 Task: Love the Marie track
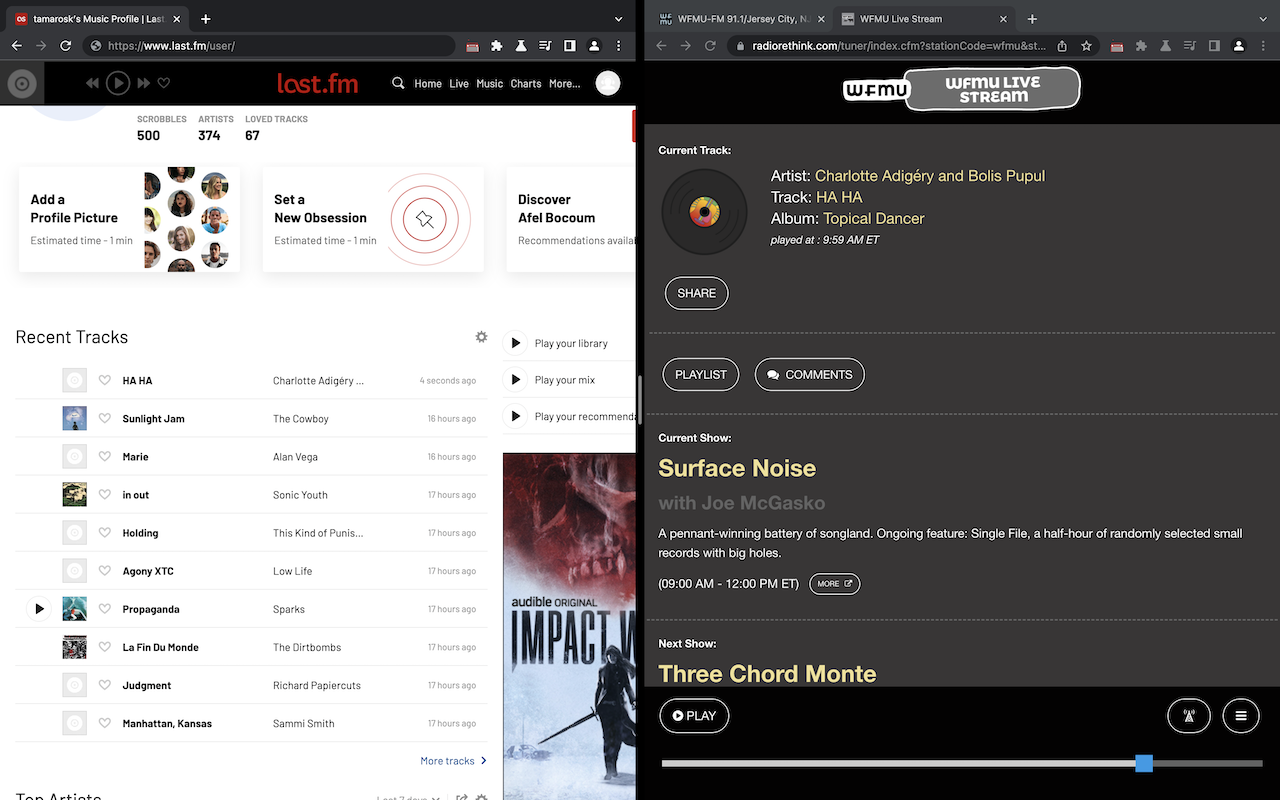pyautogui.click(x=104, y=457)
